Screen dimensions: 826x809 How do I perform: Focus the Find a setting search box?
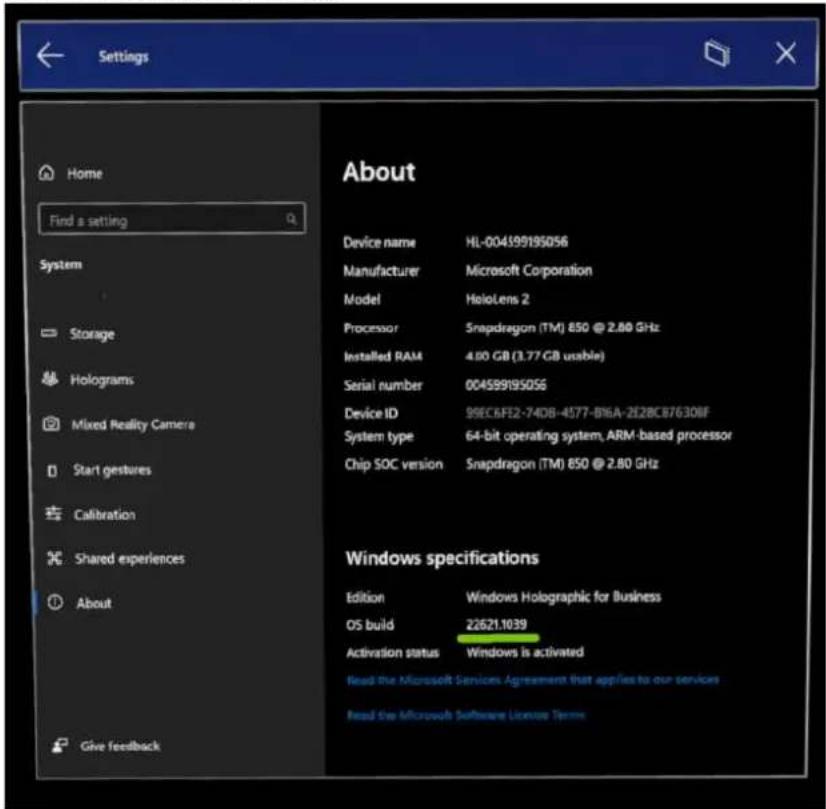(x=172, y=219)
